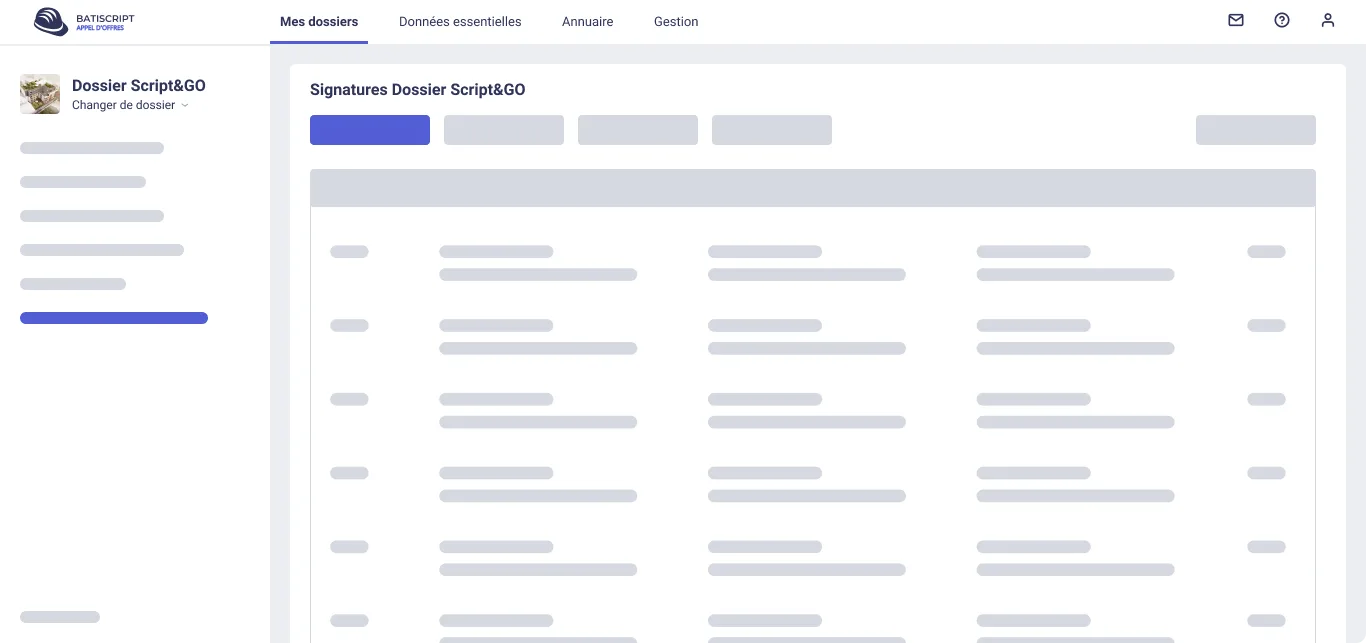The image size is (1366, 643).
Task: Open the Gestion tab
Action: [676, 22]
